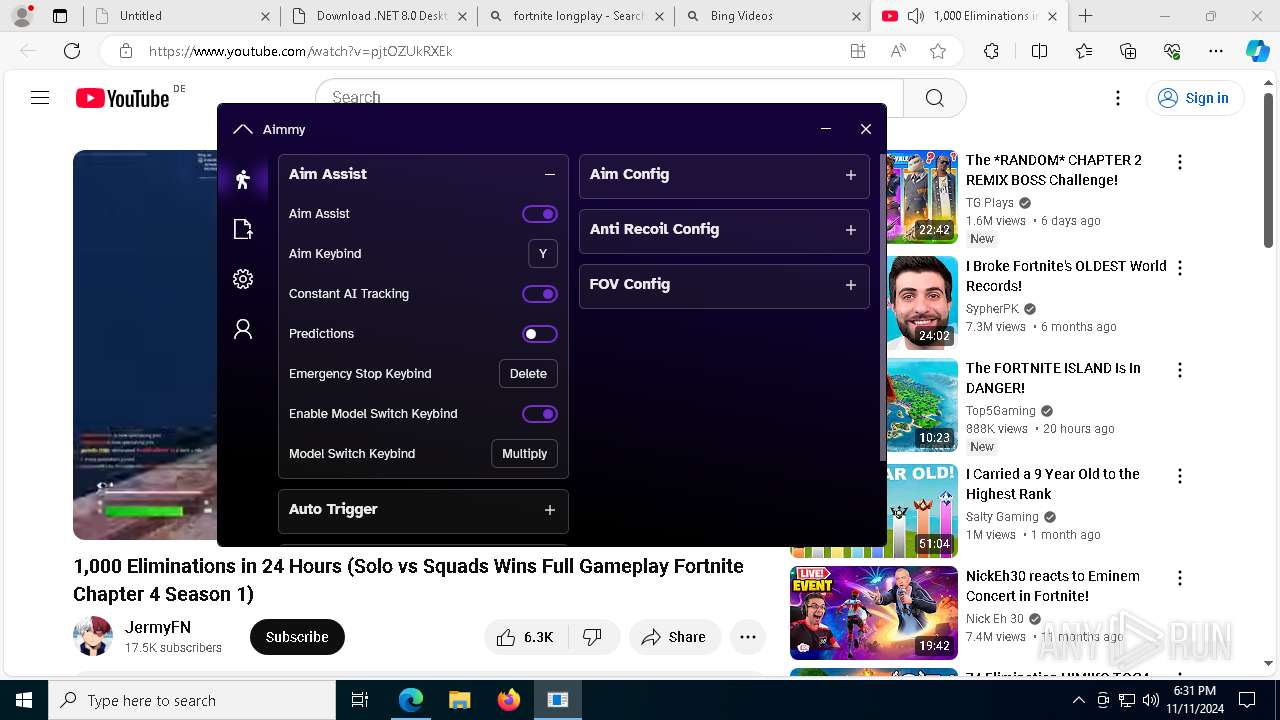1280x720 pixels.
Task: Click the browser address bar URL
Action: pos(300,51)
